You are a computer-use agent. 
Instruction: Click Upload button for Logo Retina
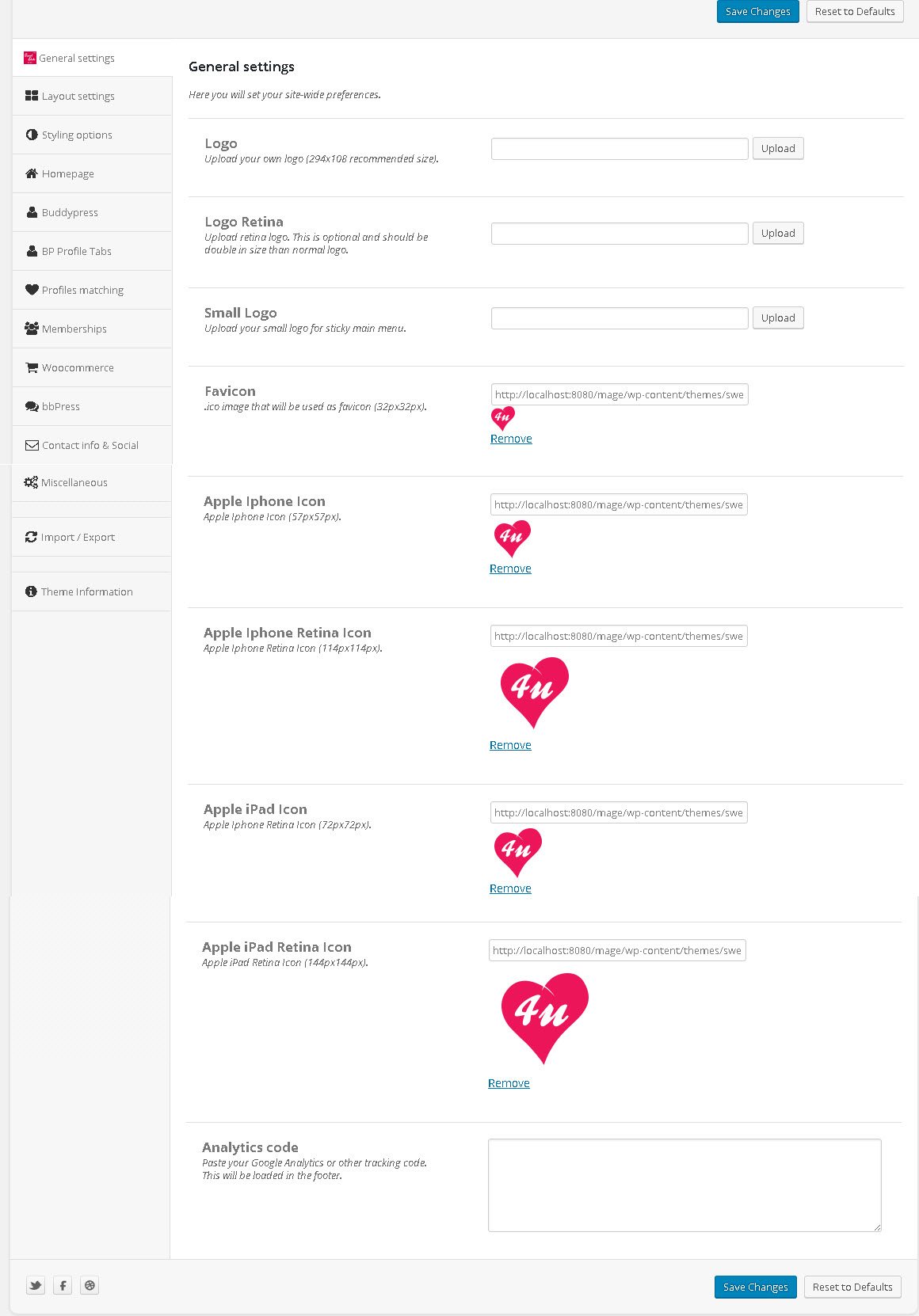[x=778, y=233]
